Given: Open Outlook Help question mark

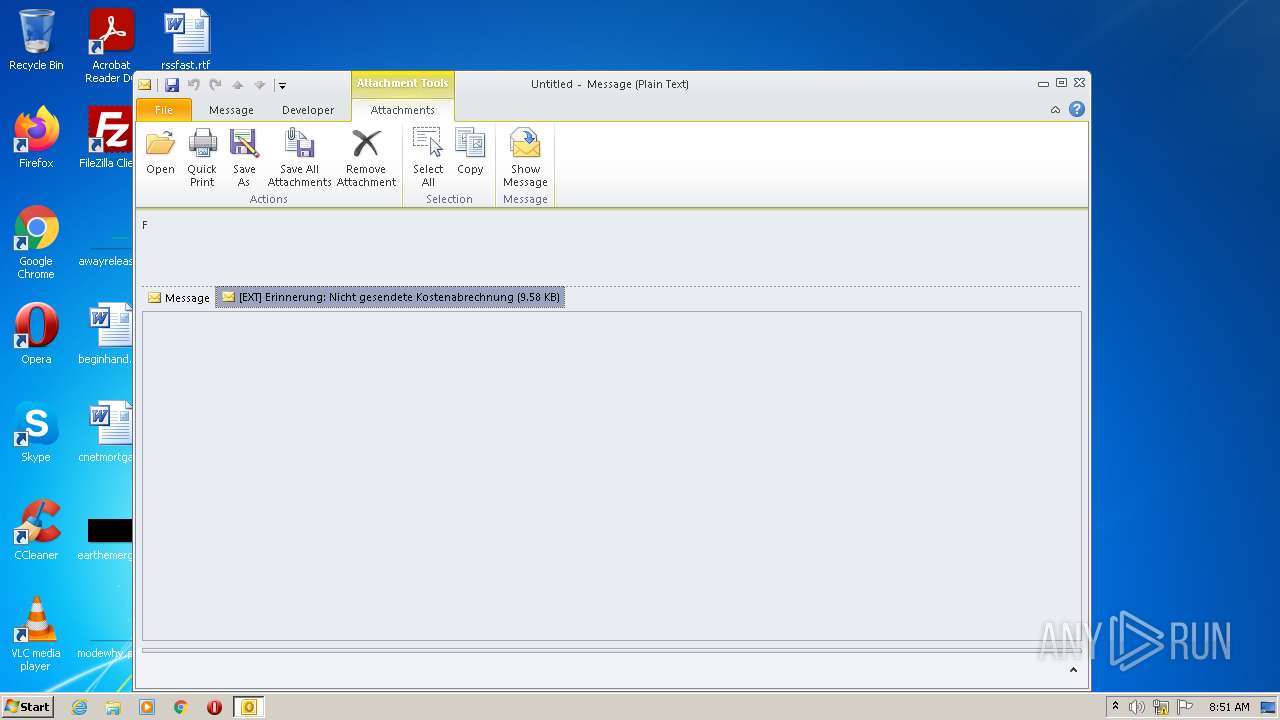Looking at the screenshot, I should click(1077, 110).
